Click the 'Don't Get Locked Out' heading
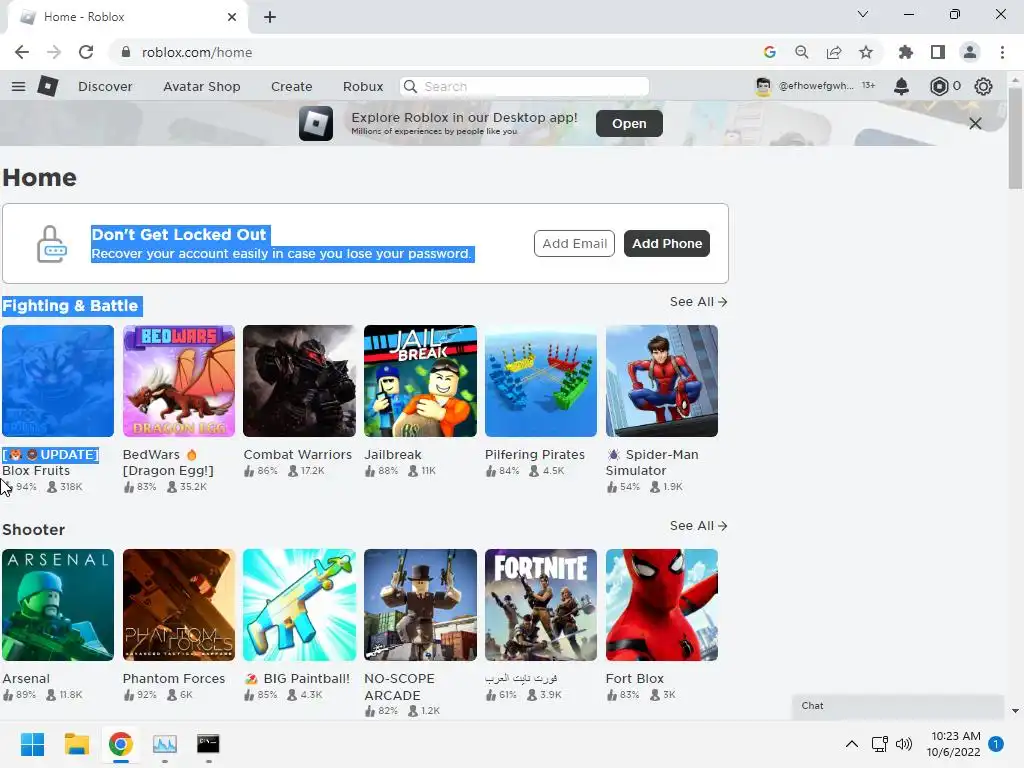The height and width of the screenshot is (768, 1024). point(179,234)
